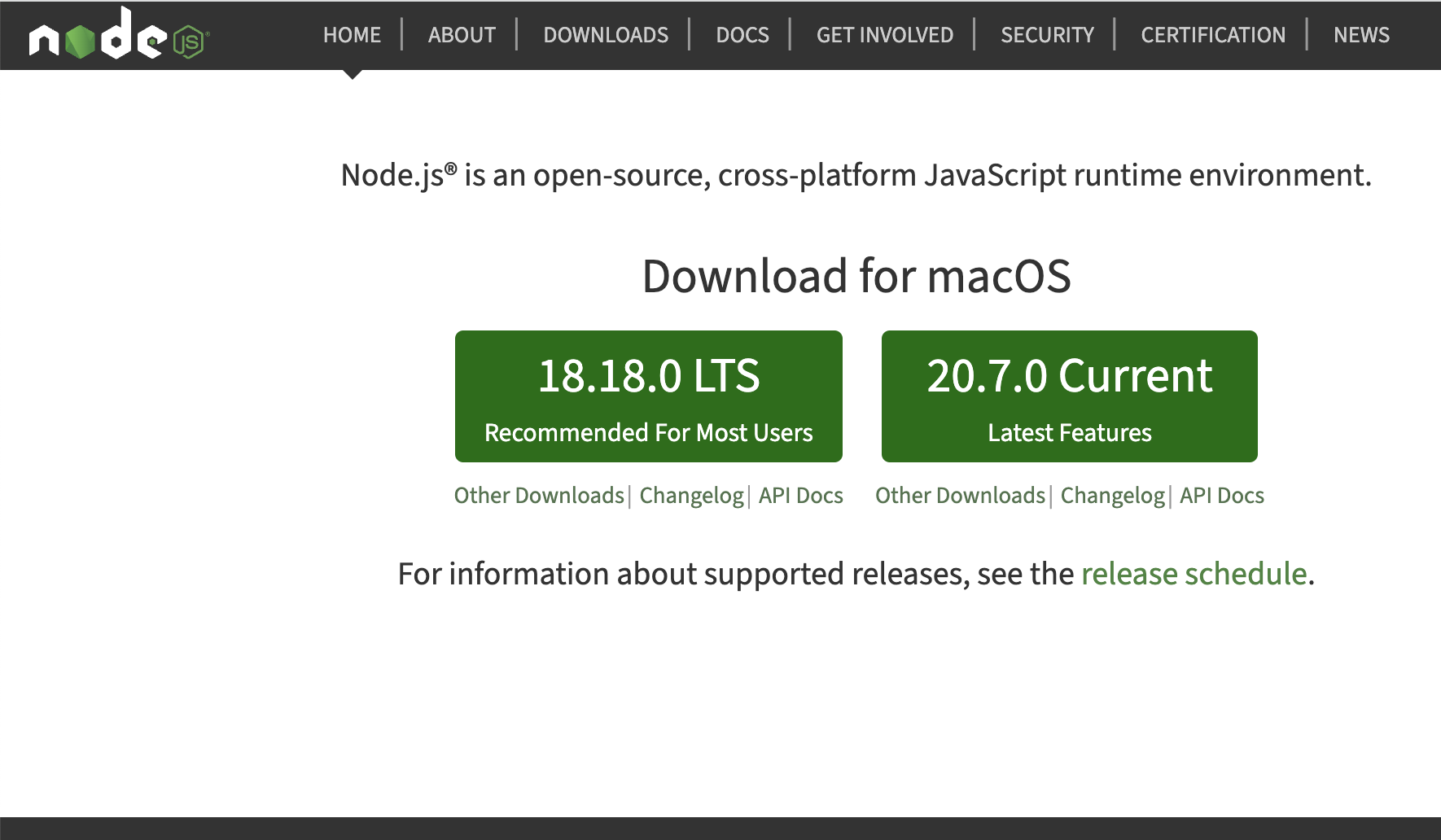Click the Download for macOS heading
This screenshot has height=840, width=1441.
(856, 276)
